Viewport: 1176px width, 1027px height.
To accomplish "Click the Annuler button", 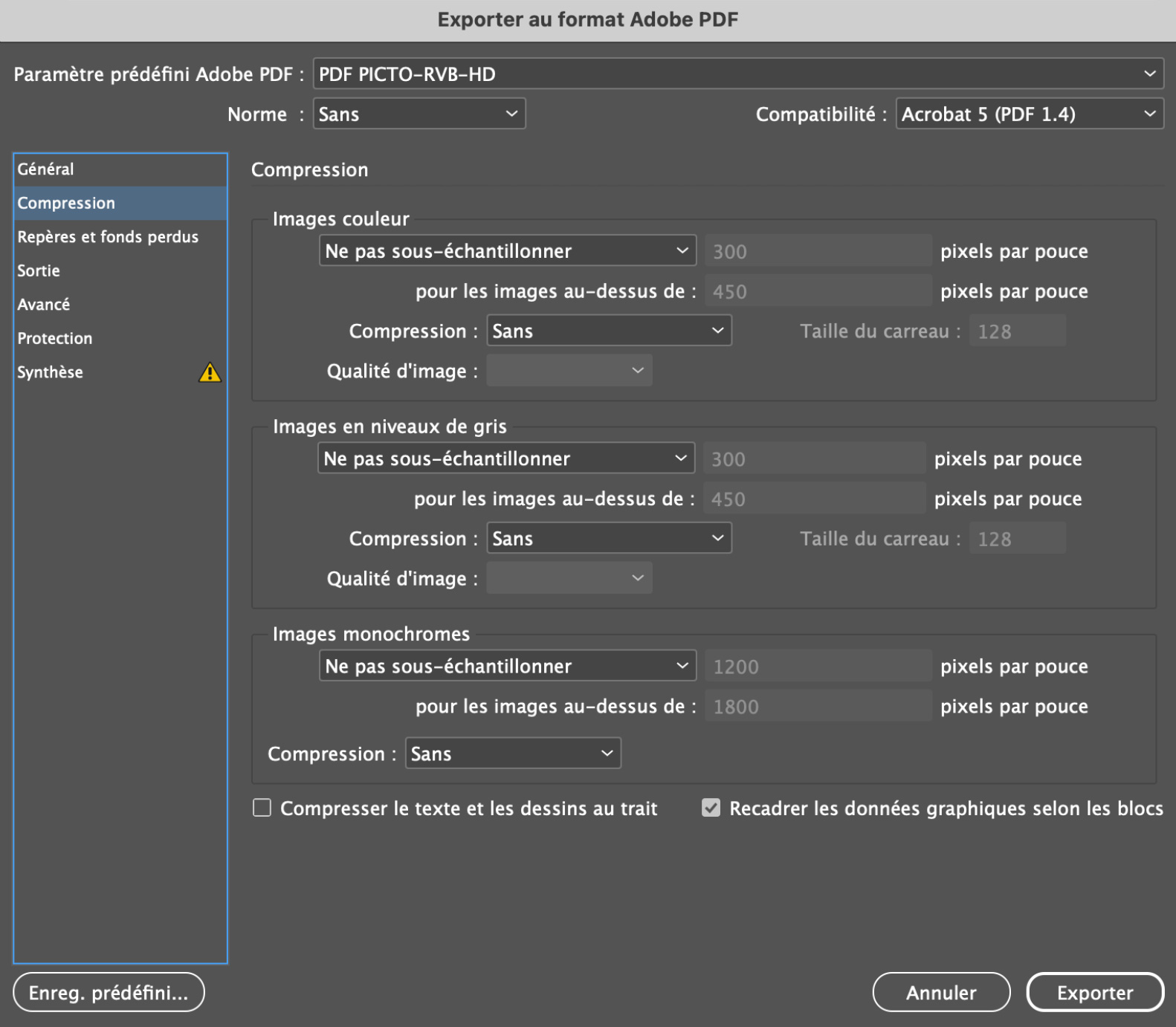I will pos(940,993).
